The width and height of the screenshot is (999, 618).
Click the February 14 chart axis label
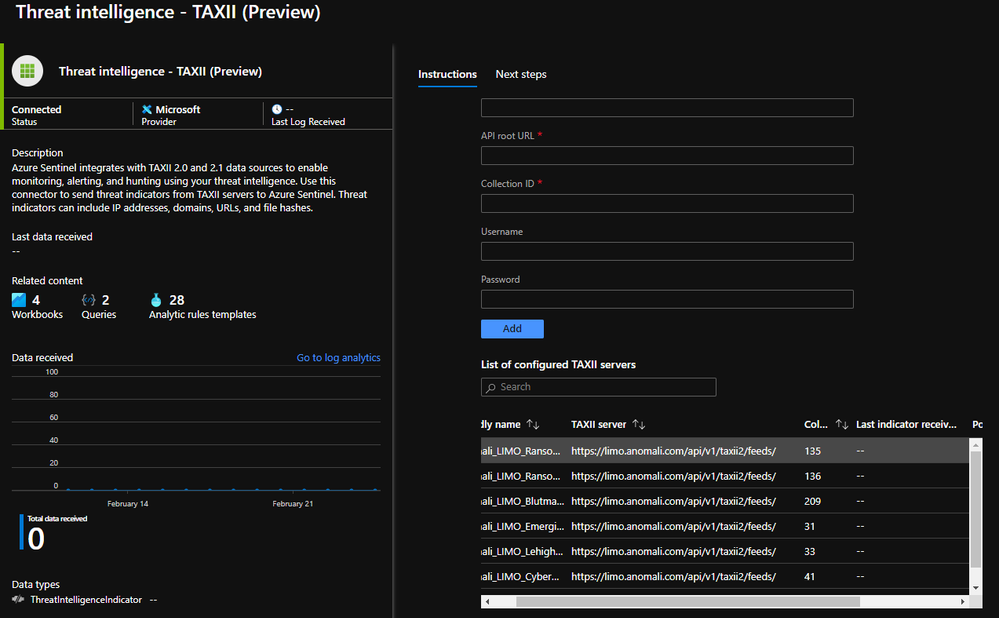[127, 504]
